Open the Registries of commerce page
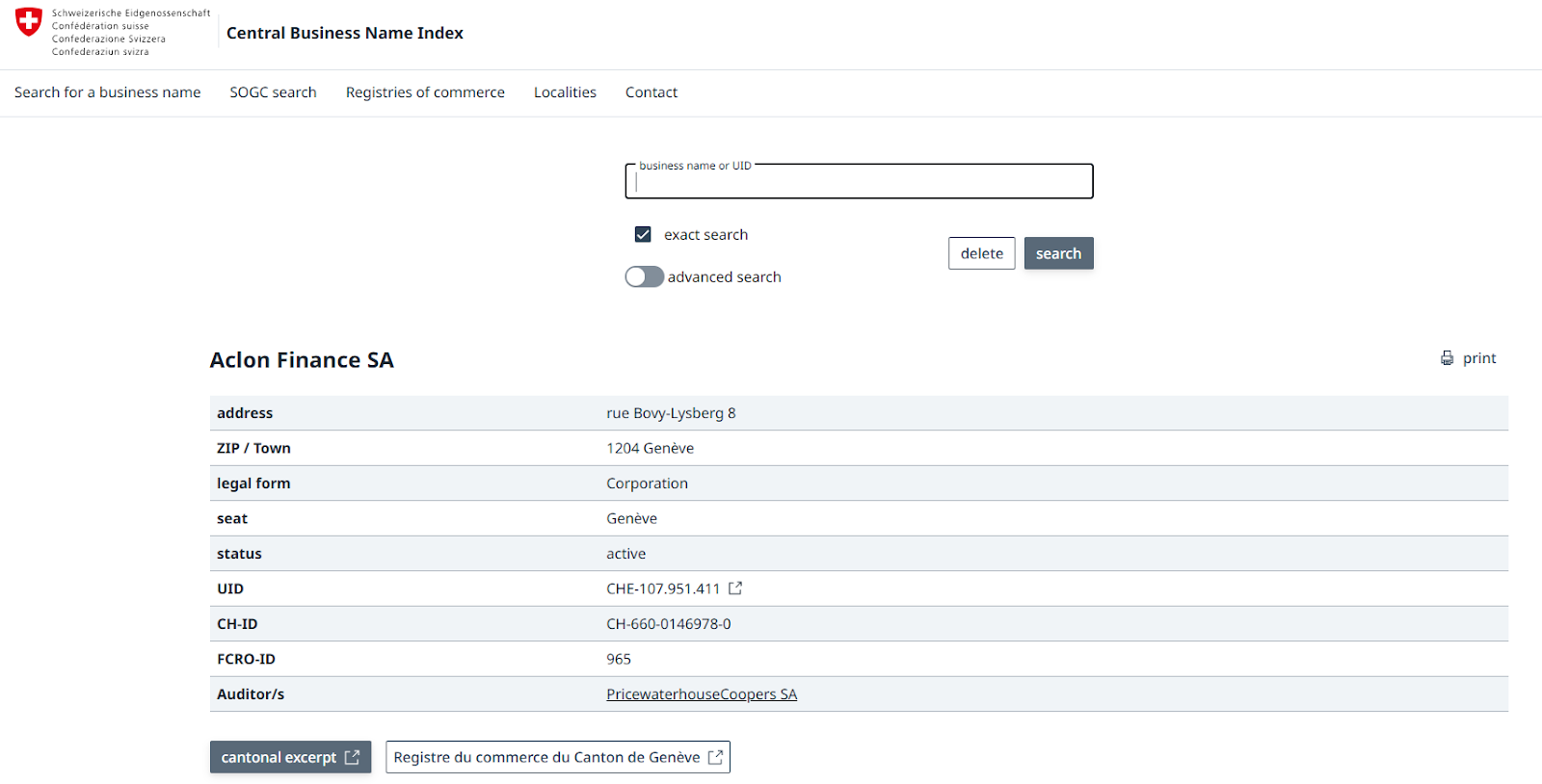This screenshot has height=784, width=1542. tap(425, 92)
